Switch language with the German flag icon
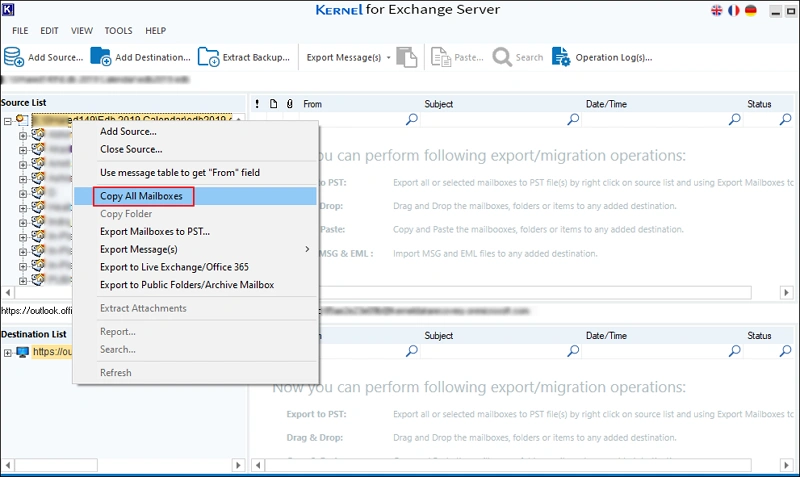800x477 pixels. [x=751, y=11]
